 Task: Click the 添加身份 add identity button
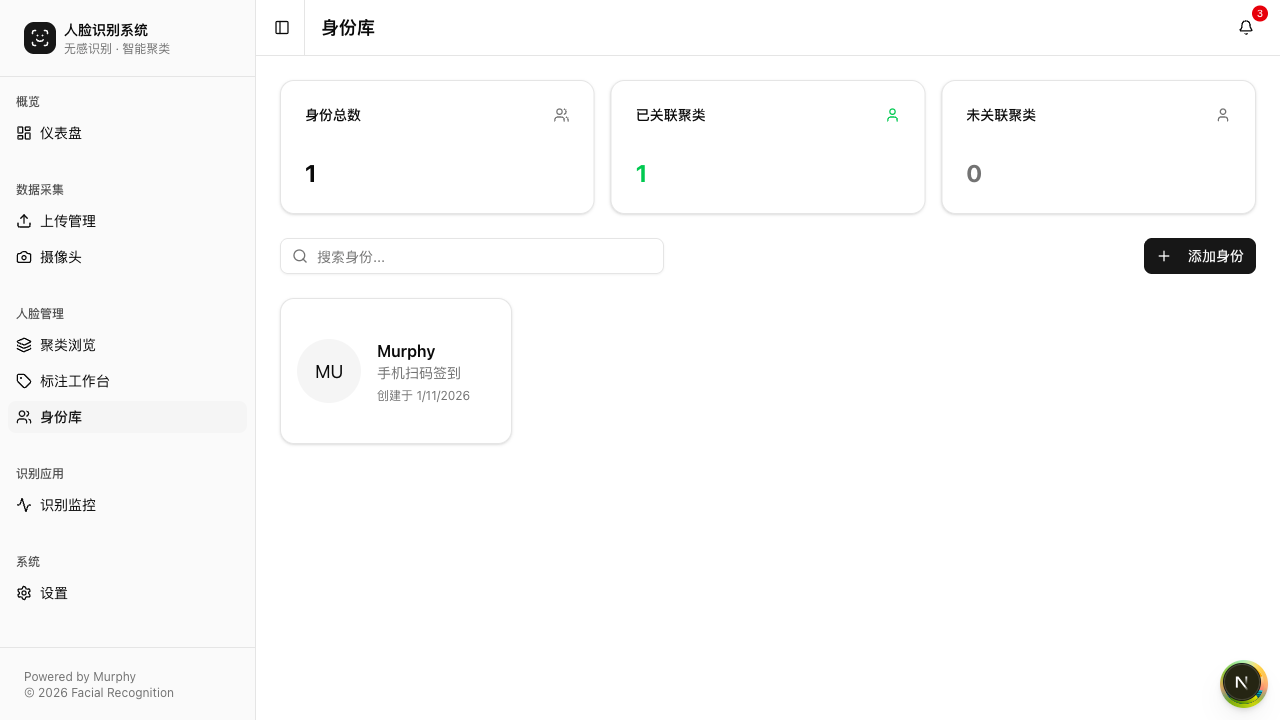click(x=1199, y=256)
